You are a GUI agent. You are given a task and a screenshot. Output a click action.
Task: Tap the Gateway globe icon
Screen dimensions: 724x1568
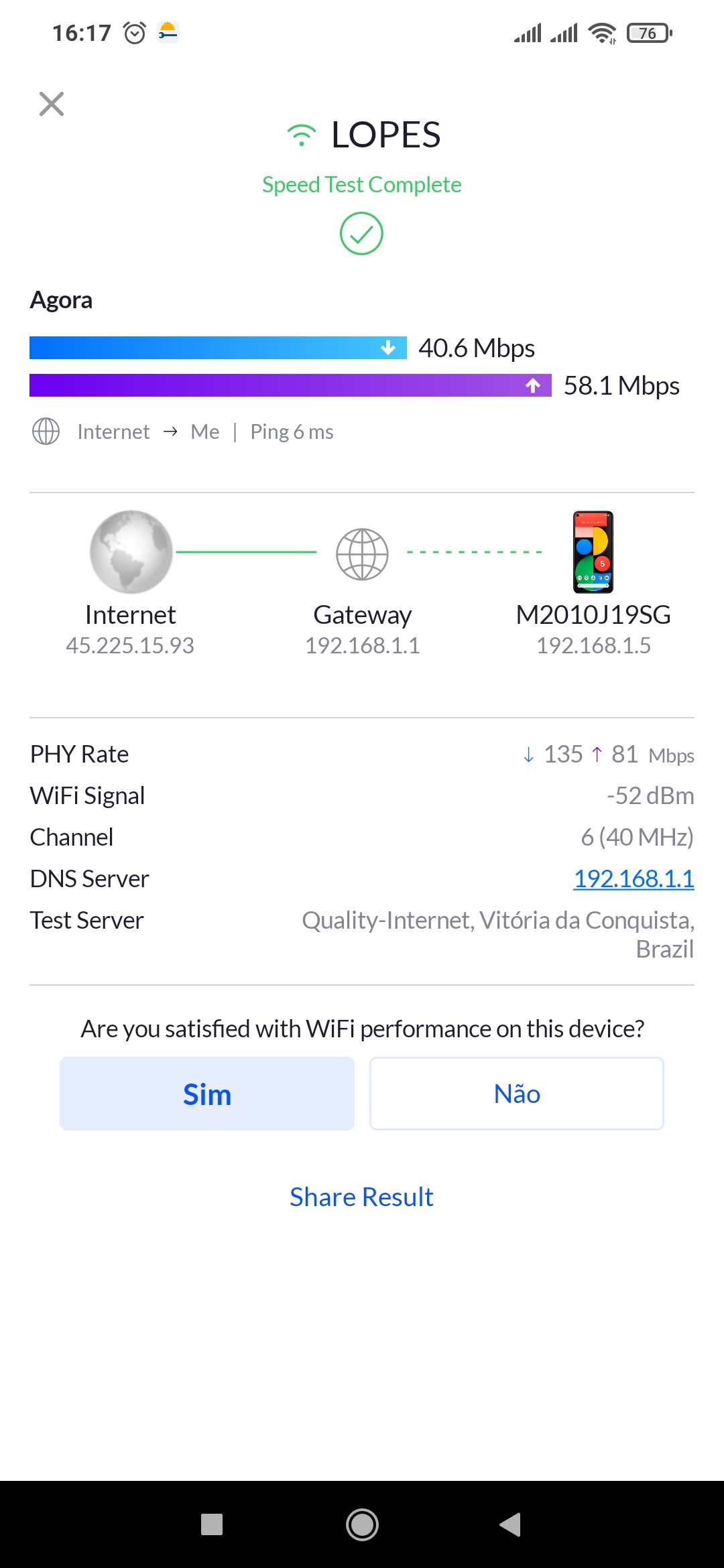pos(362,554)
